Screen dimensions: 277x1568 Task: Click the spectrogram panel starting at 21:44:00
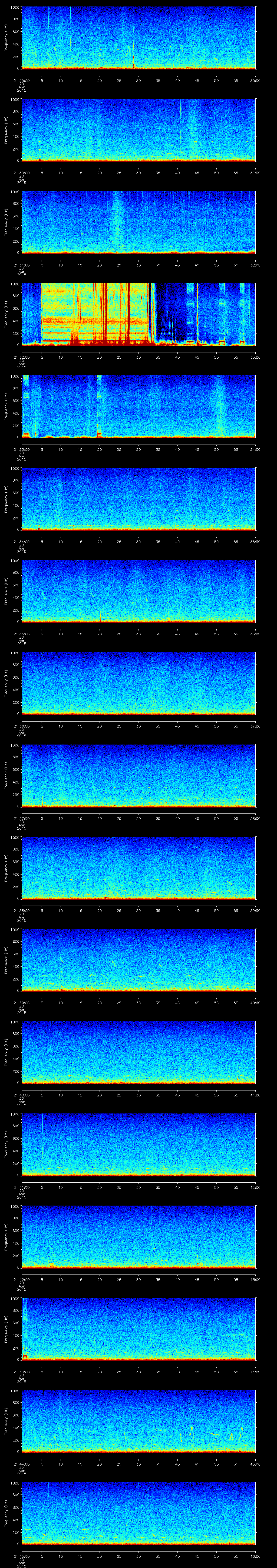click(x=138, y=1421)
